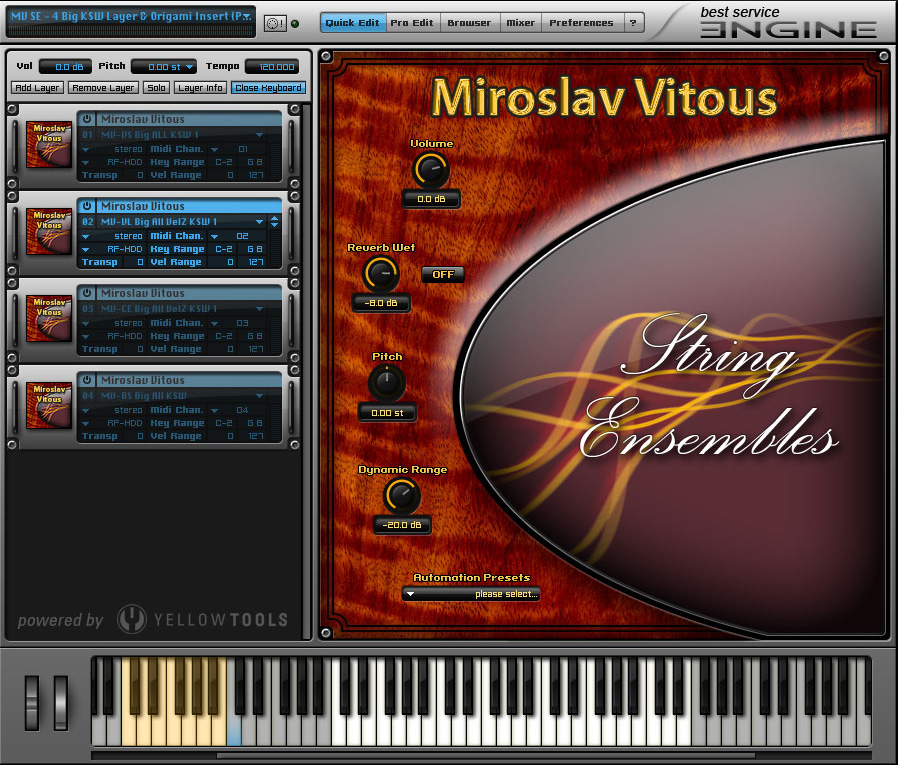898x765 pixels.
Task: Open layer 02 RF-HDD mode dropdown
Action: point(85,250)
